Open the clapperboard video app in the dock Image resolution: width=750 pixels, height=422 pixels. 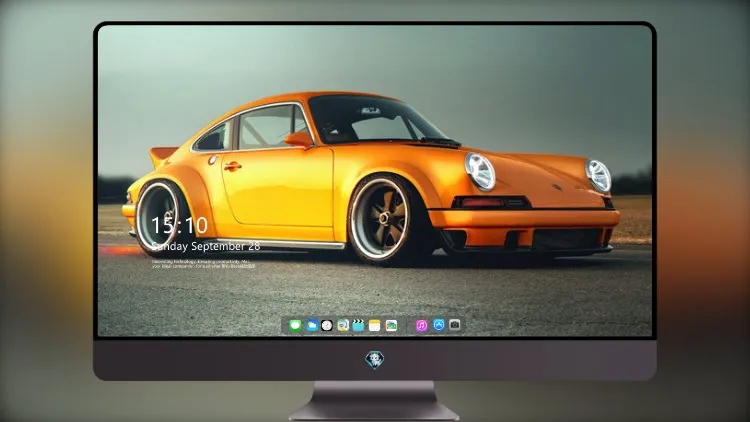358,325
